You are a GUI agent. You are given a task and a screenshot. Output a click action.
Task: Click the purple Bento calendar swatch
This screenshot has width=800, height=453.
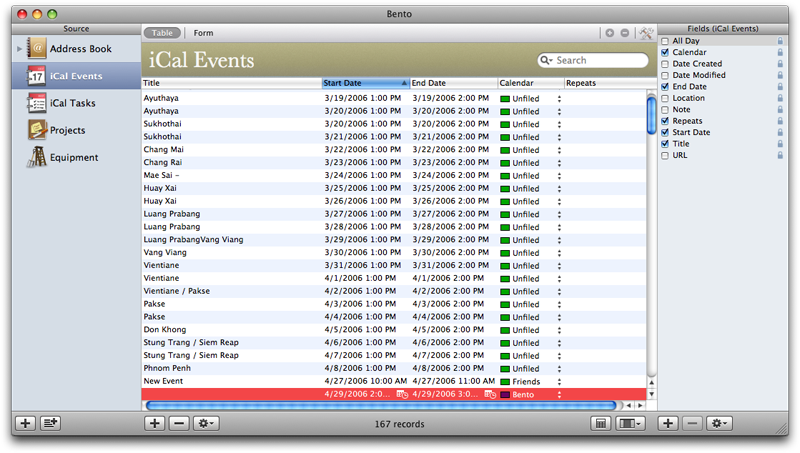[x=505, y=395]
